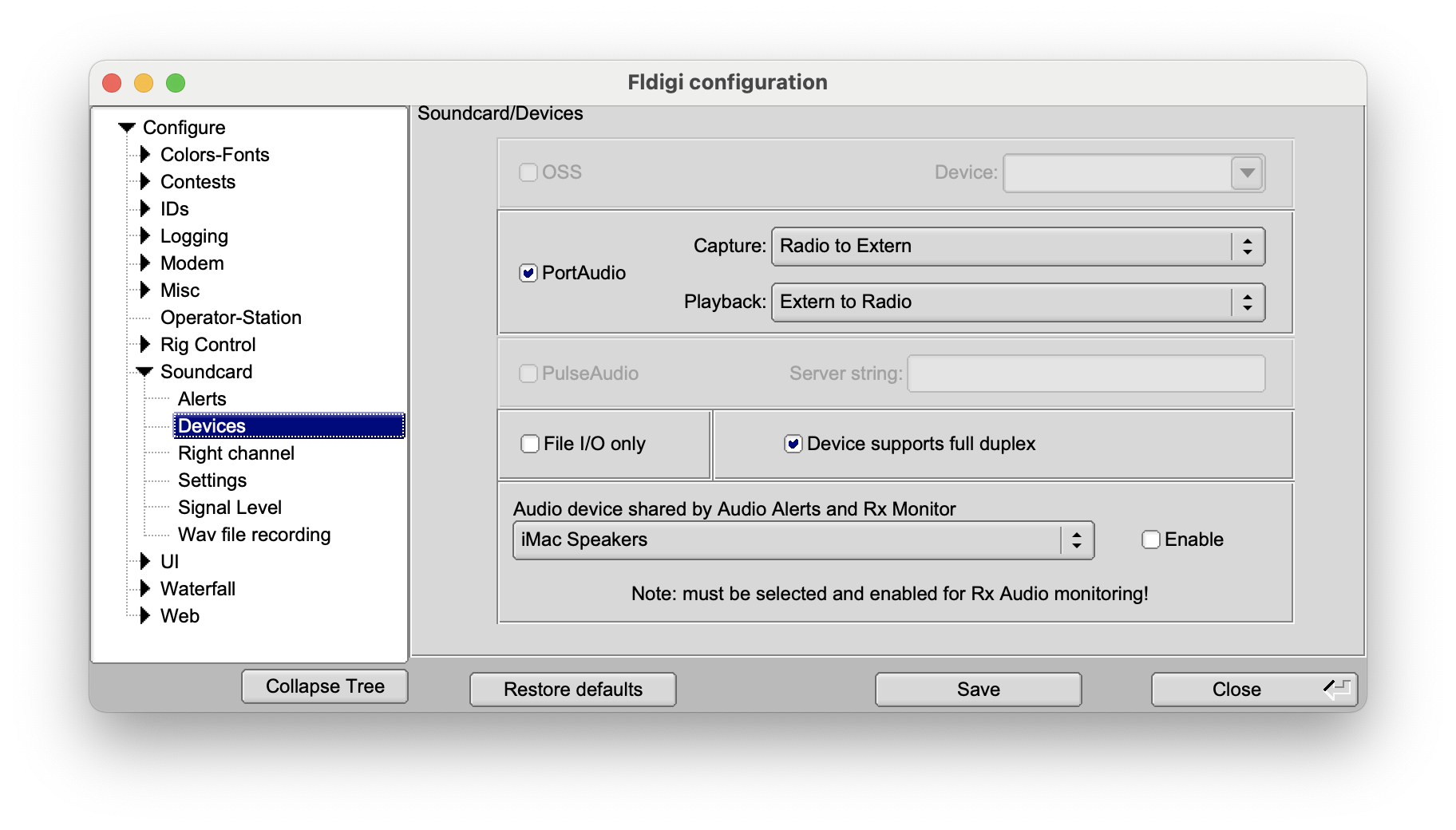Screen dimensions: 1456x830
Task: Close the window with red button
Action: [112, 83]
